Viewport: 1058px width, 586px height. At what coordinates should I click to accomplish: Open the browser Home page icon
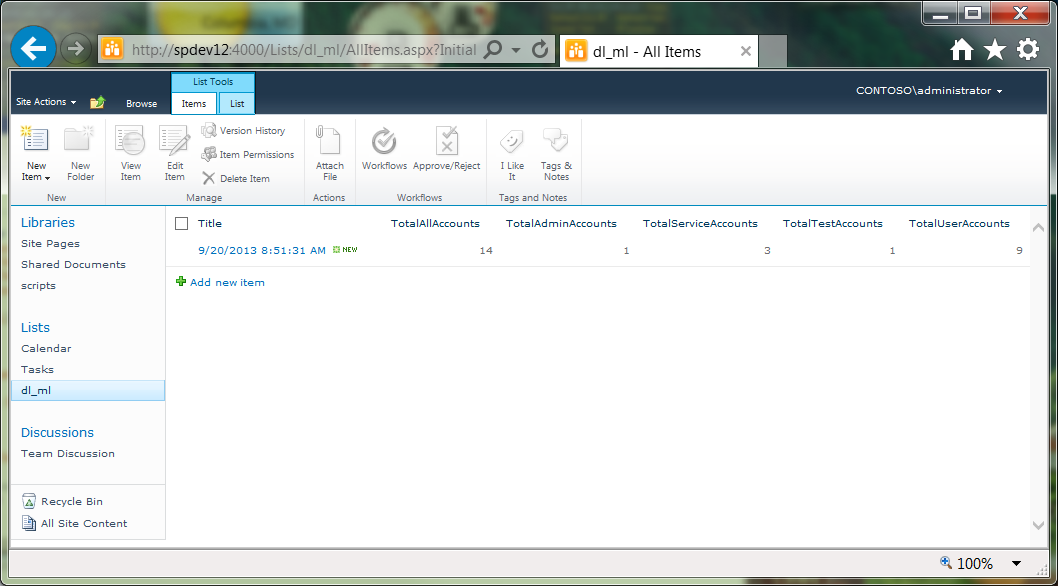[962, 49]
